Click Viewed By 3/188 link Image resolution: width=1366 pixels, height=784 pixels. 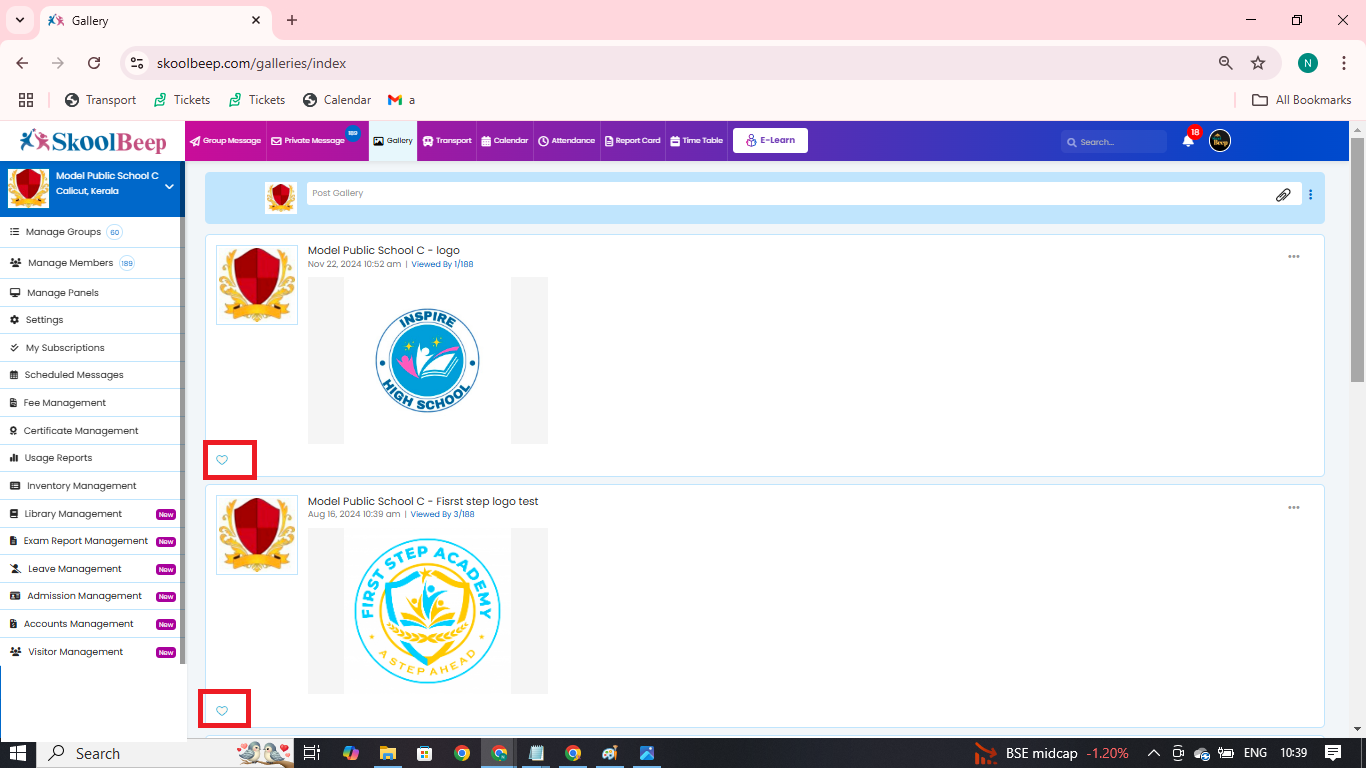(443, 514)
